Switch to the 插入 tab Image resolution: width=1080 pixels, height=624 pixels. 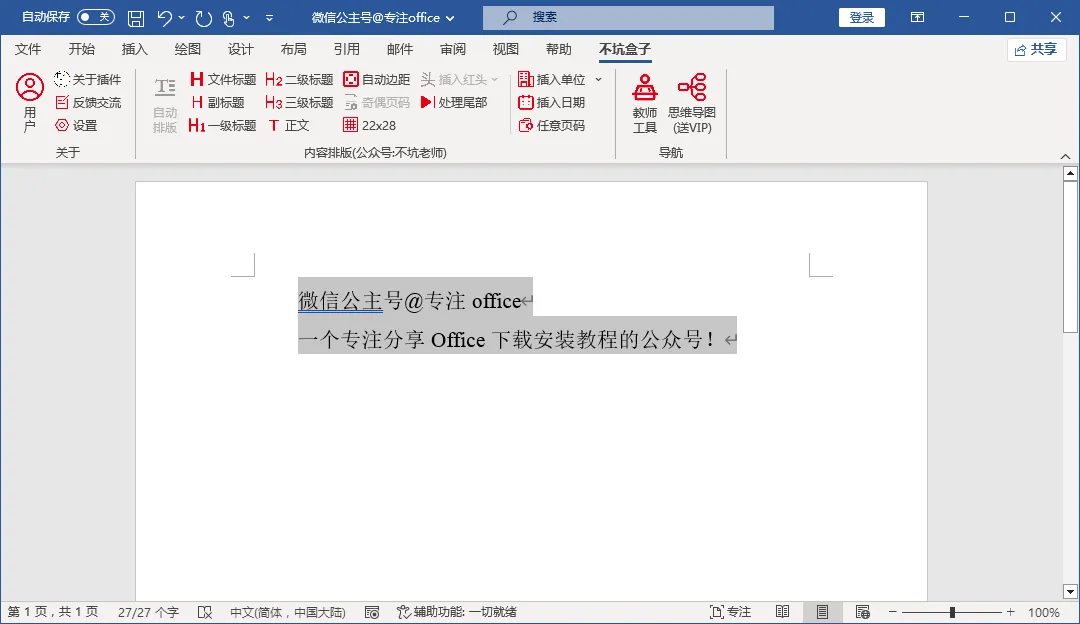134,49
